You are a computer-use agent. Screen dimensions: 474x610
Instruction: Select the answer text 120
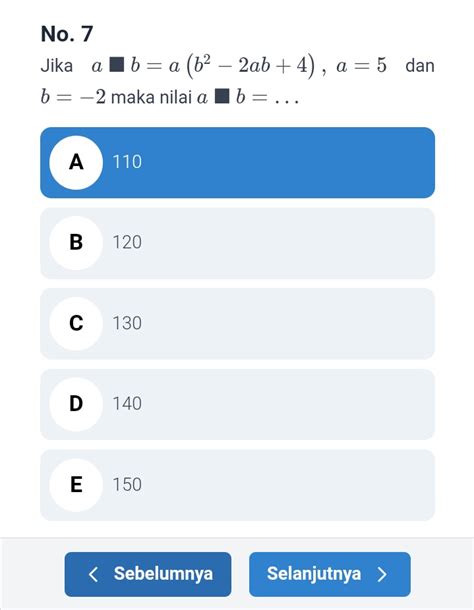127,242
